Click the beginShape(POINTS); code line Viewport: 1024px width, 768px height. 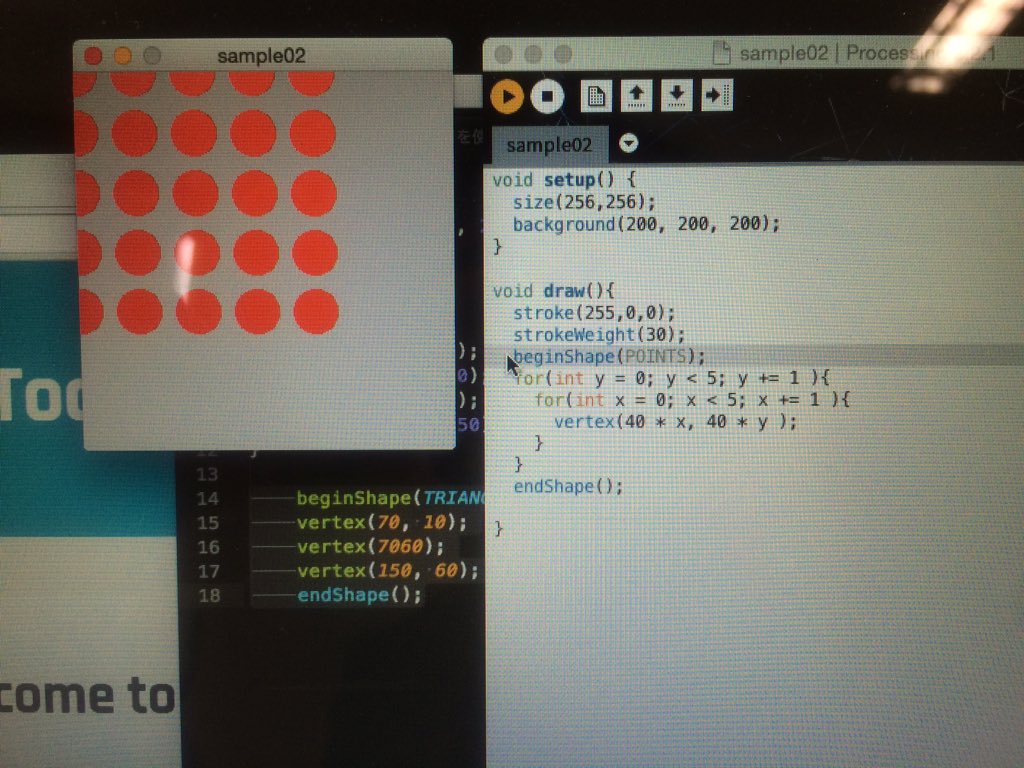(x=609, y=357)
